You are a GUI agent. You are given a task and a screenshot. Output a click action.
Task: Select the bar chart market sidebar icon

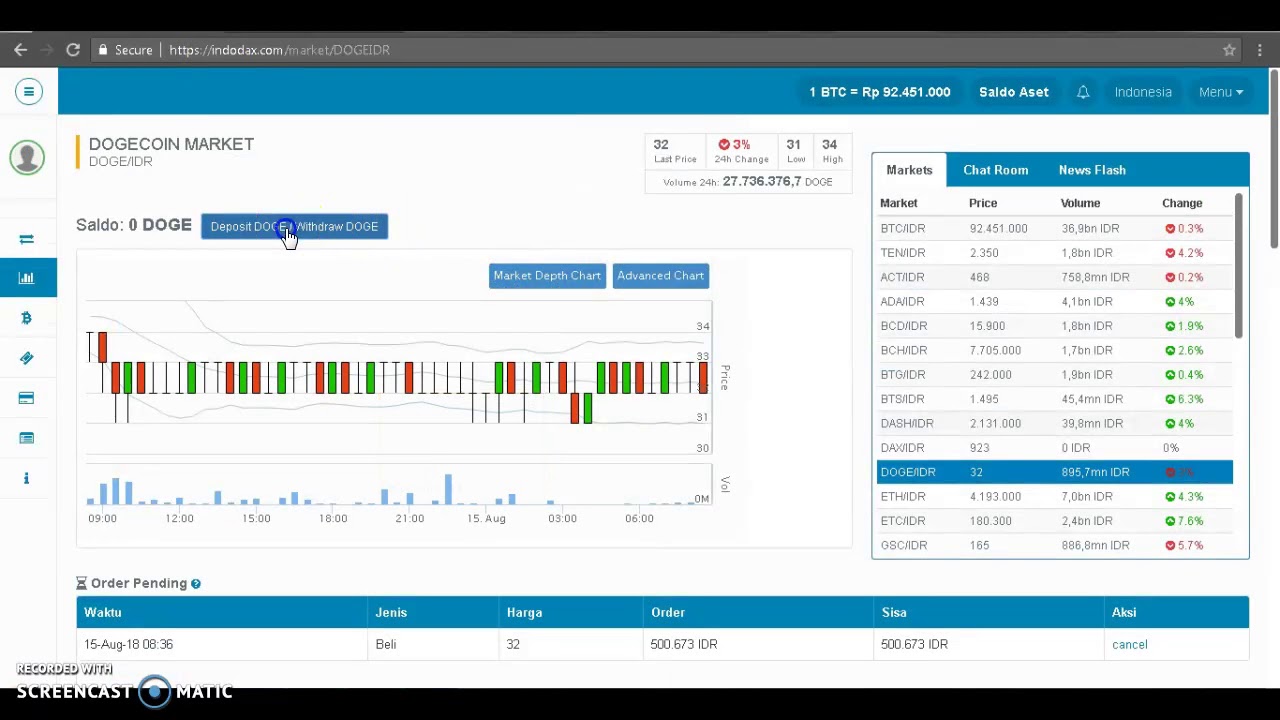coord(27,278)
